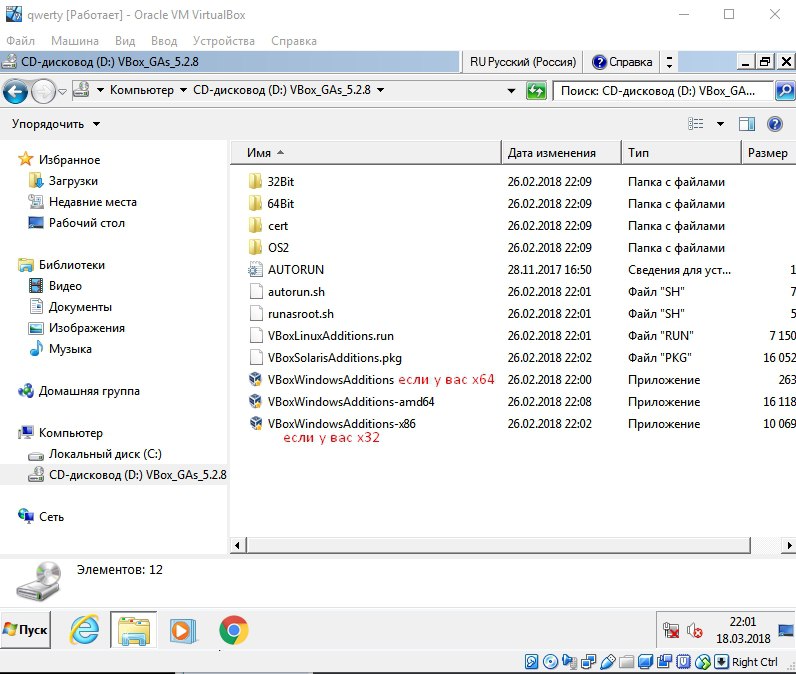
Task: Launch Internet Explorer from the guest taskbar
Action: click(84, 630)
